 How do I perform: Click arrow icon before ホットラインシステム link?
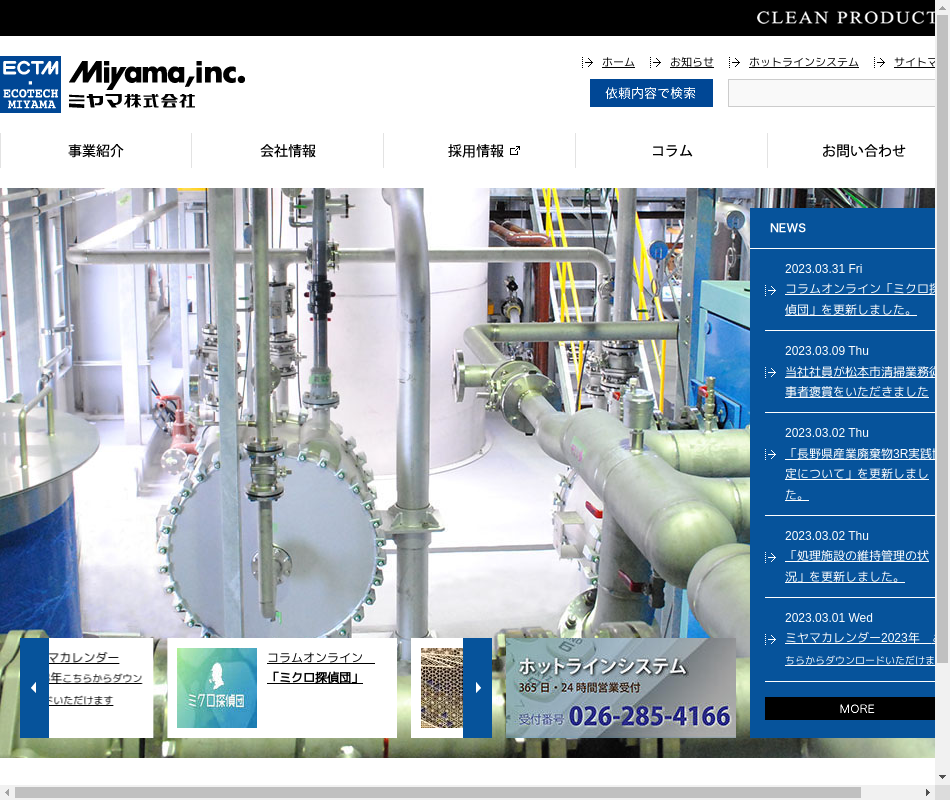pyautogui.click(x=735, y=62)
